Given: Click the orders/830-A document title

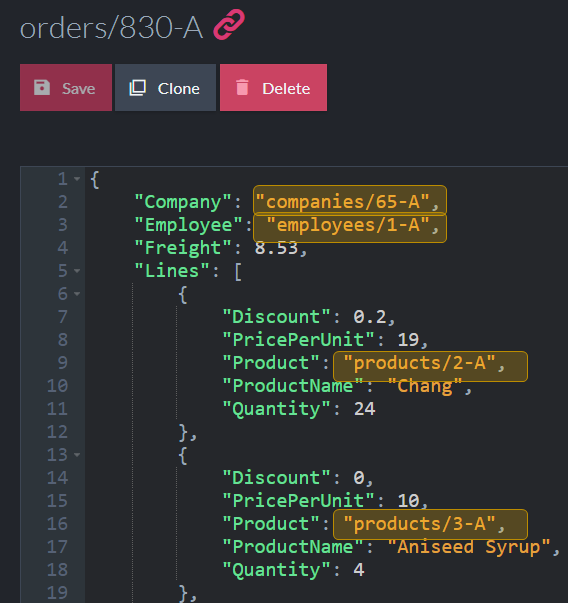Looking at the screenshot, I should pyautogui.click(x=111, y=28).
